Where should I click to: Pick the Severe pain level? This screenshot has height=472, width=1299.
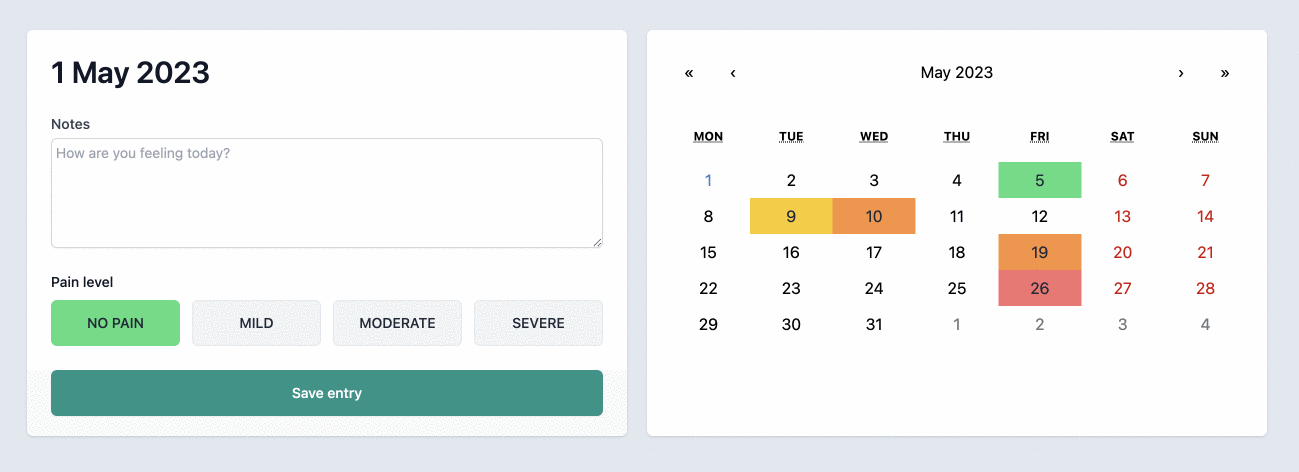(538, 323)
